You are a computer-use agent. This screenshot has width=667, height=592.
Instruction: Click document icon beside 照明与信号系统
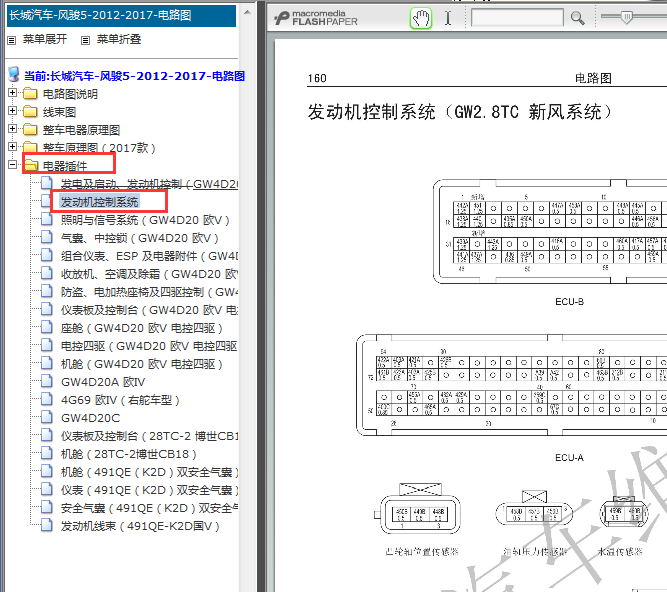(46, 219)
